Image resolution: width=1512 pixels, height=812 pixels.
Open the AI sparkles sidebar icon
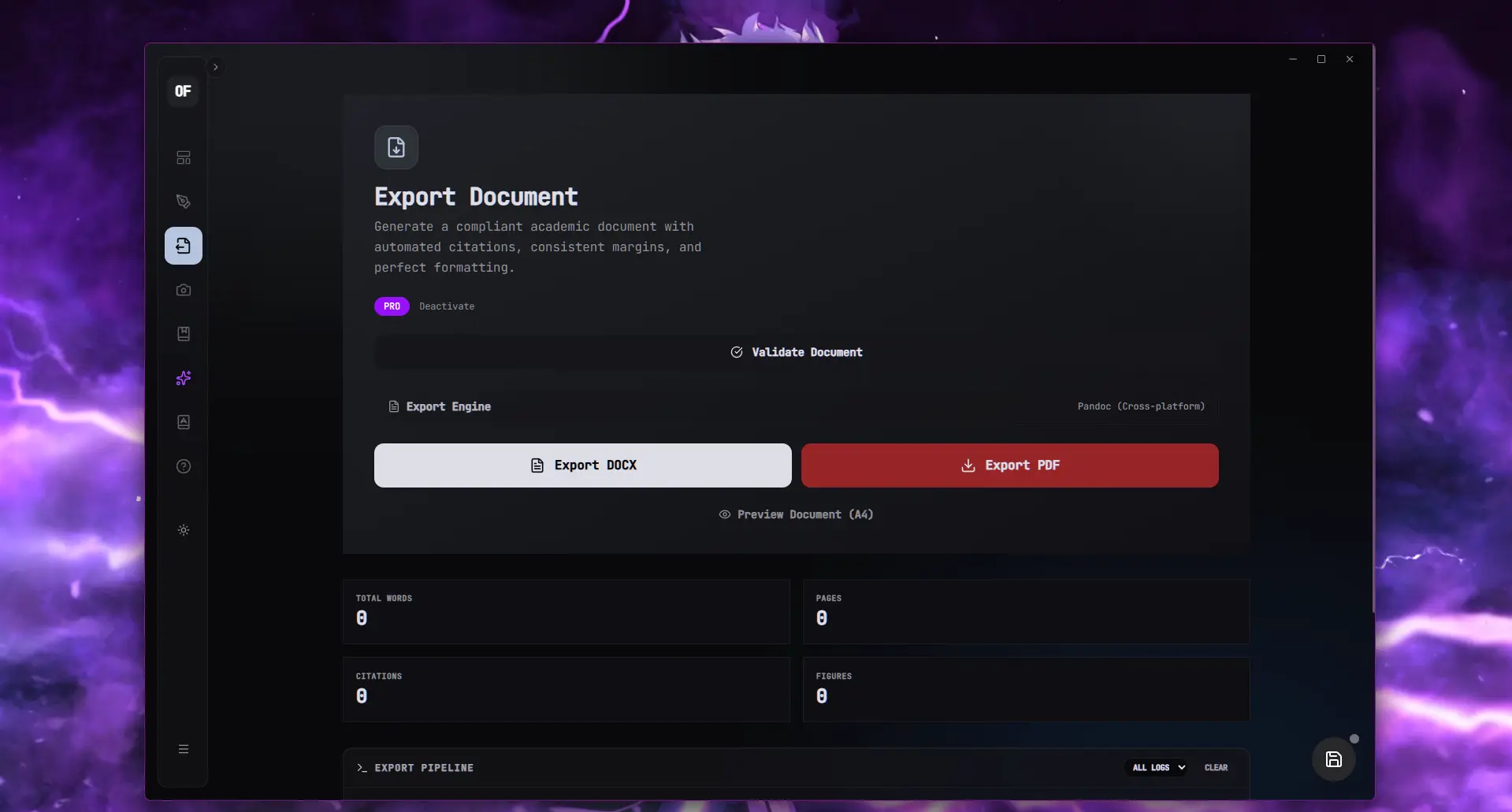point(184,378)
